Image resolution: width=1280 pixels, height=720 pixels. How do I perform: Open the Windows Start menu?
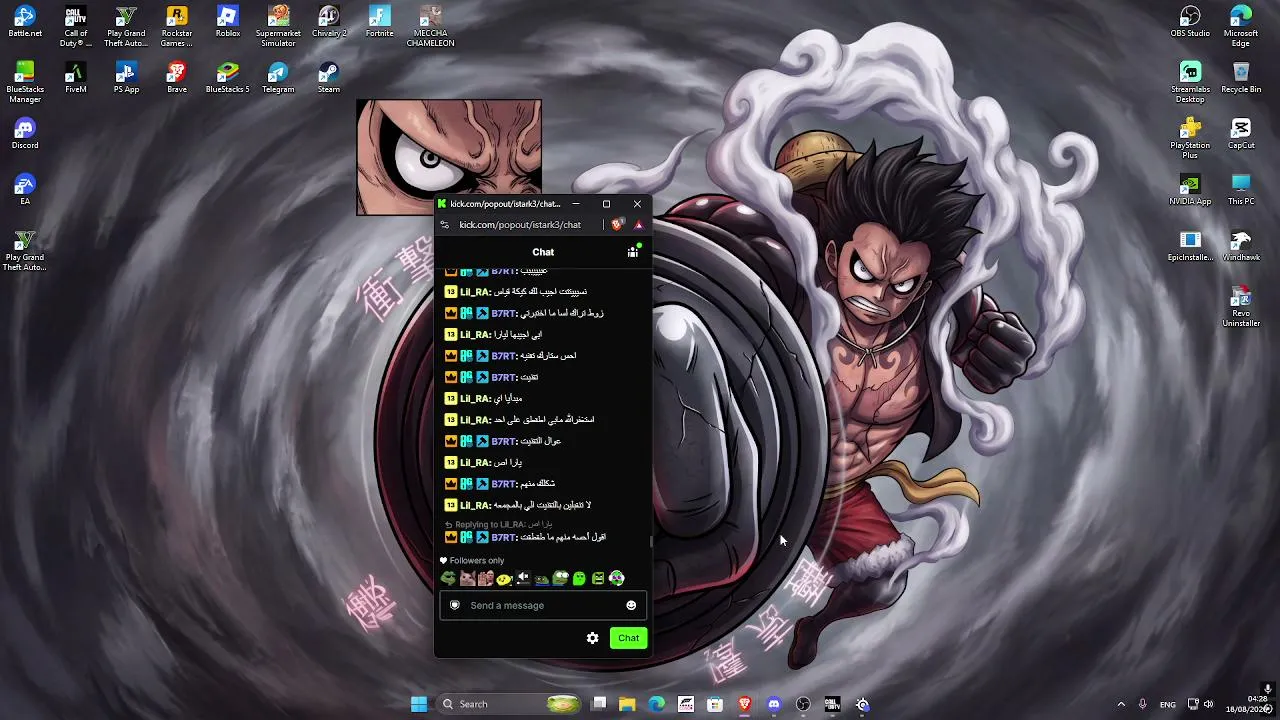pos(419,704)
